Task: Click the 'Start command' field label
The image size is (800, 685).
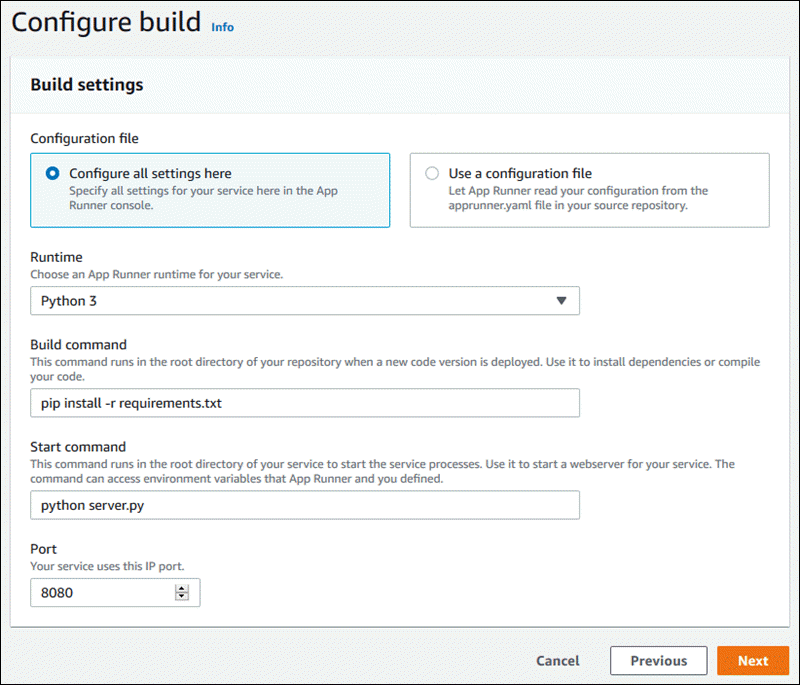Action: tap(79, 447)
